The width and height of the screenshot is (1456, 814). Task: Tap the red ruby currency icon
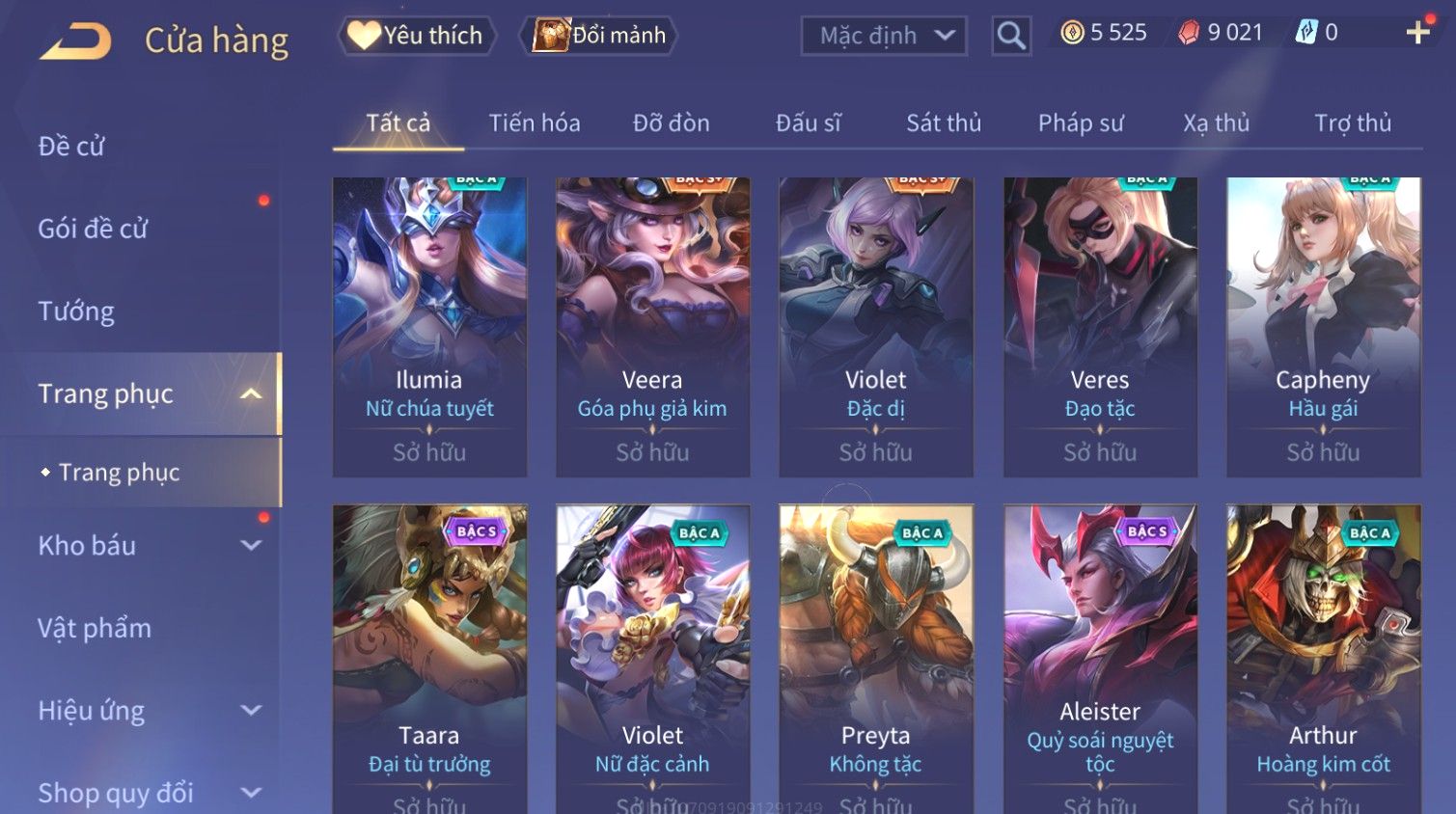[x=1189, y=33]
